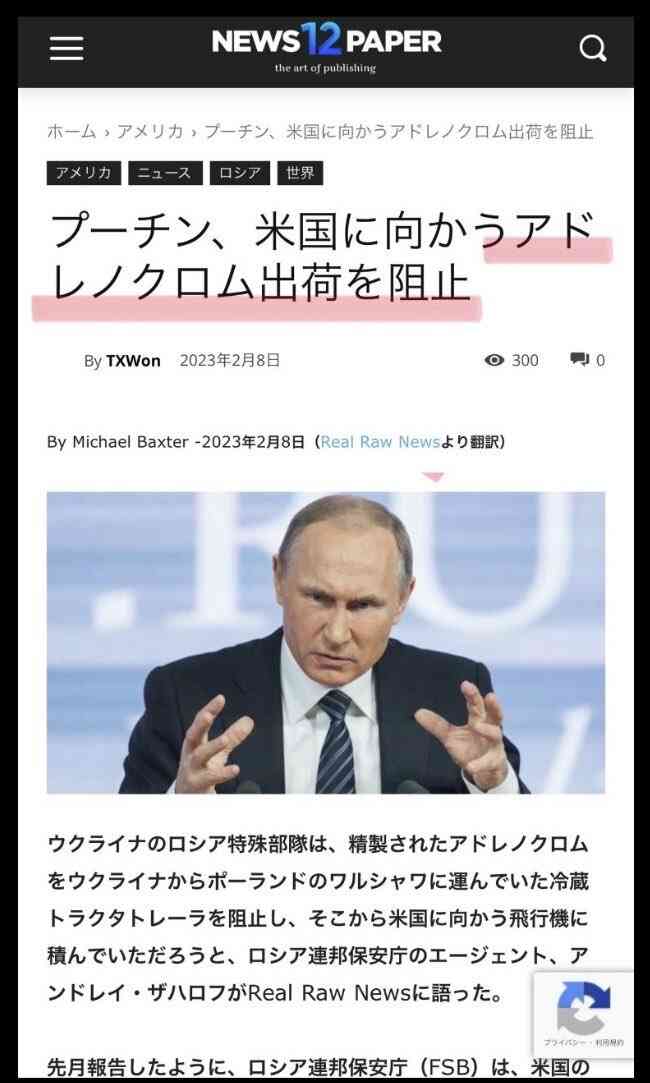Select the ロシア category tag

[240, 173]
